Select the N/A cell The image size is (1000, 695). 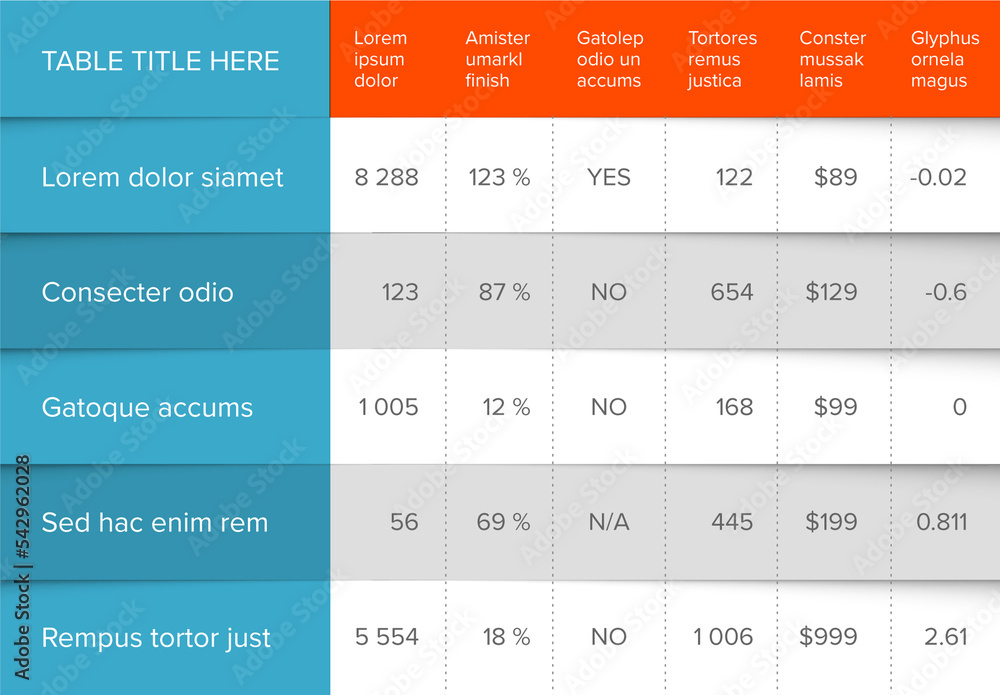click(609, 522)
